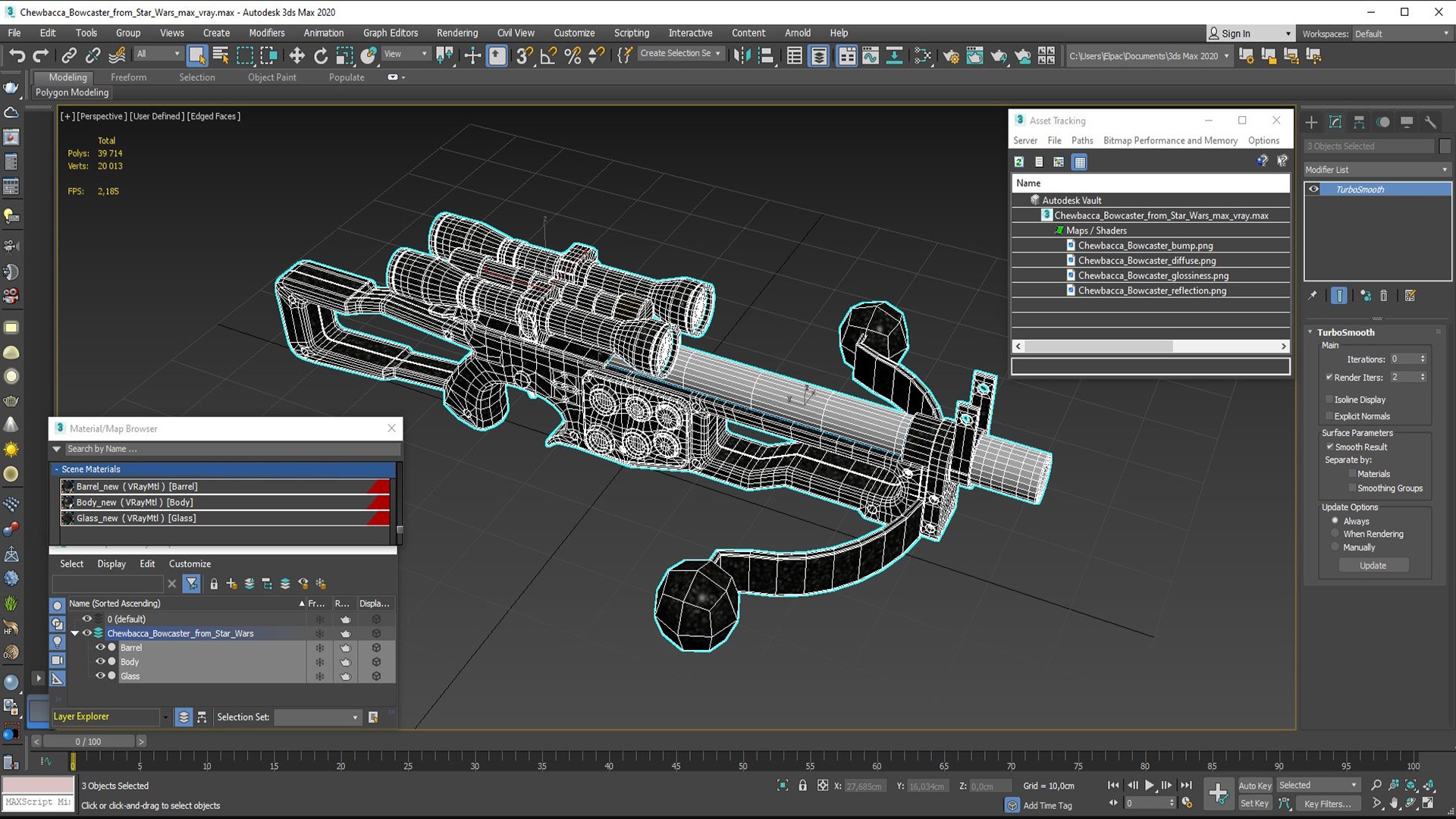
Task: Click Refresh in Asset Tracking toolbar
Action: tap(1019, 162)
